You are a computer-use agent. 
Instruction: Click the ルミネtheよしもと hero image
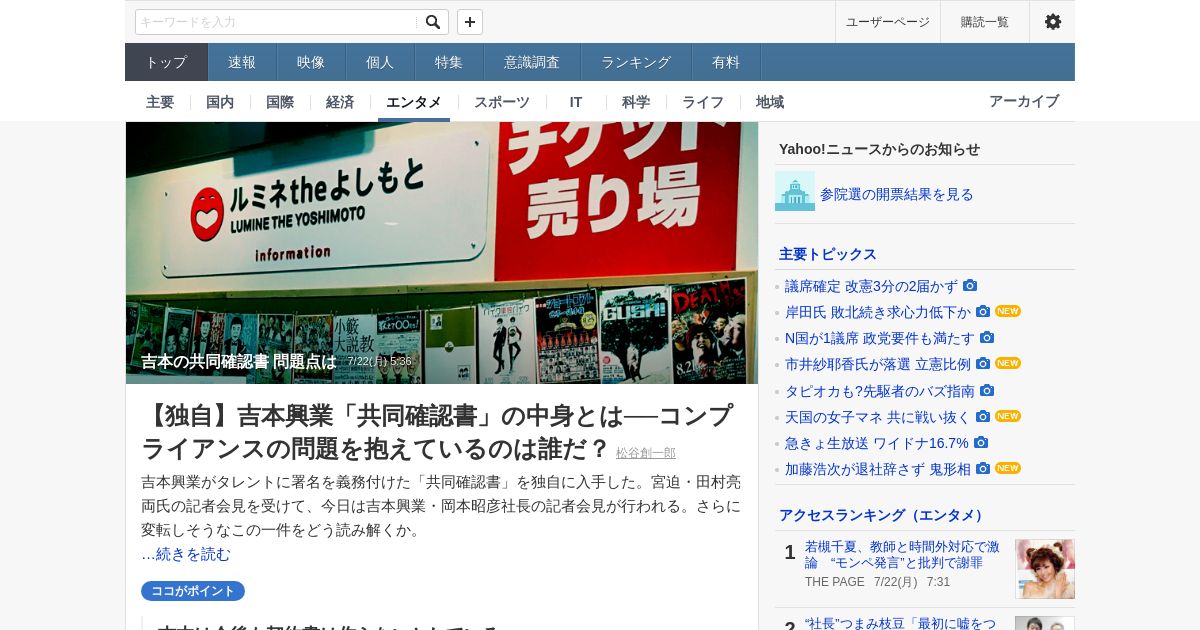coord(442,253)
